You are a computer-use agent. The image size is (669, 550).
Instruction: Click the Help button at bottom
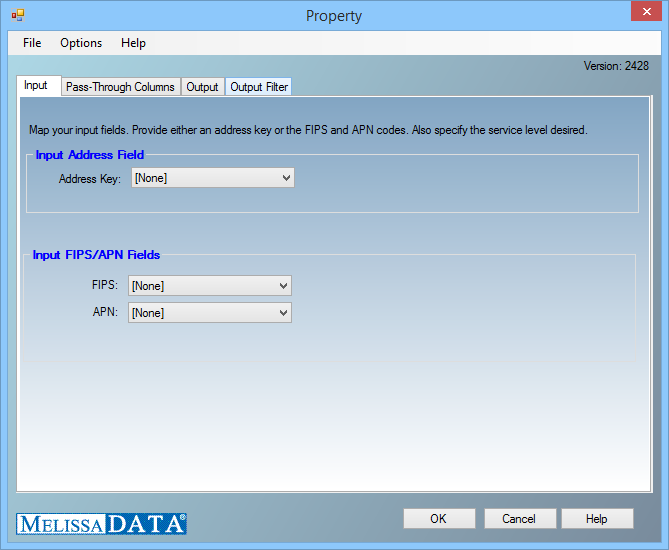pyautogui.click(x=597, y=519)
